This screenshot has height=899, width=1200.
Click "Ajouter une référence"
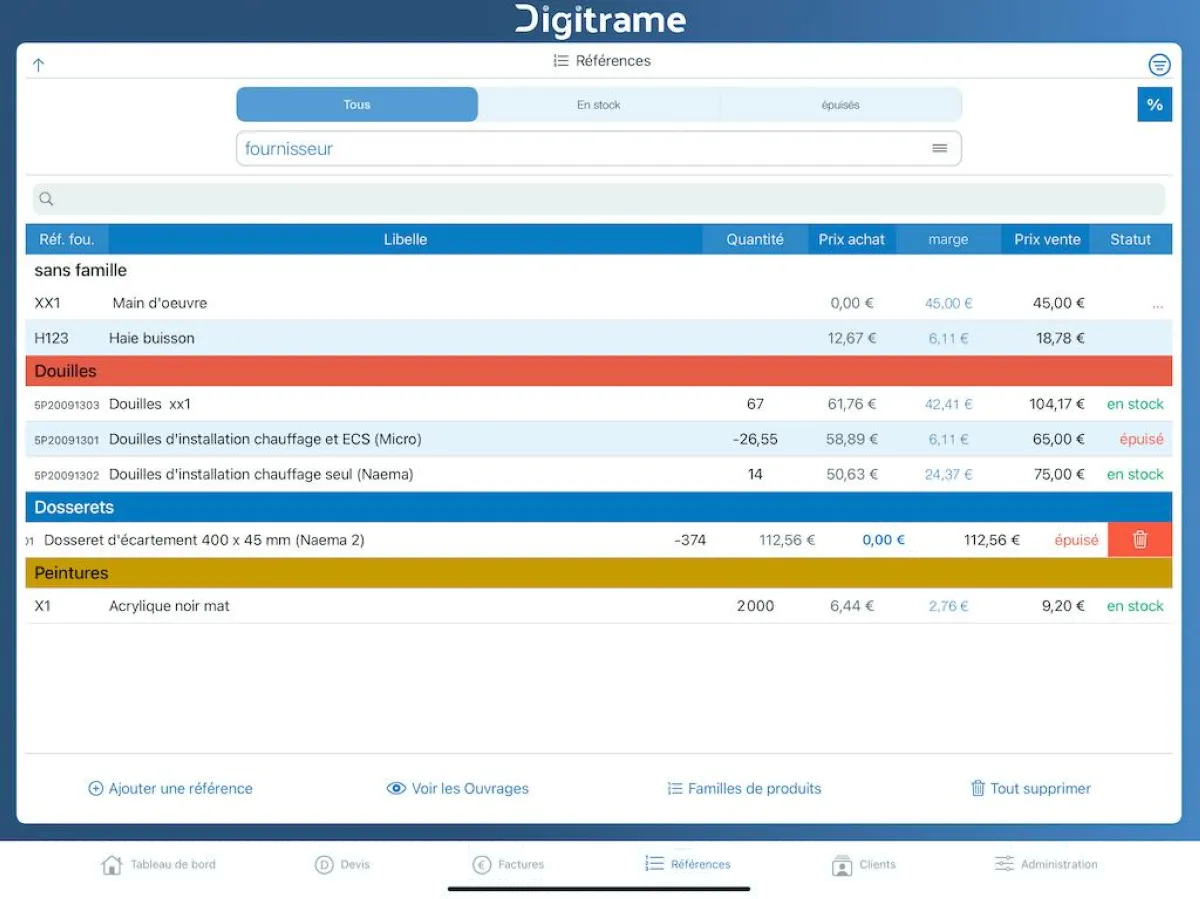(x=170, y=788)
